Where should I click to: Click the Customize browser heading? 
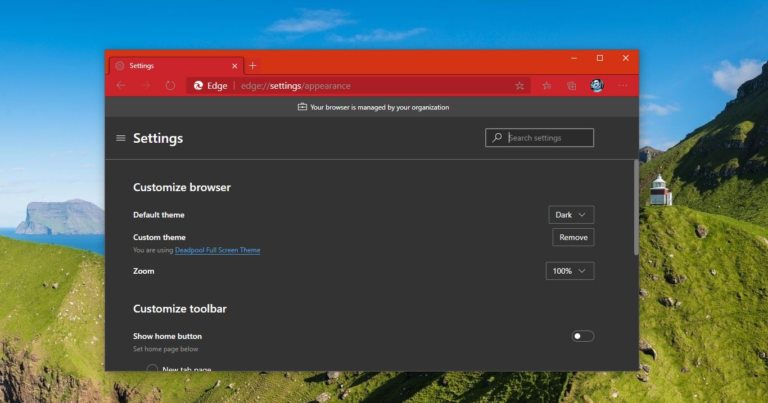(x=182, y=187)
